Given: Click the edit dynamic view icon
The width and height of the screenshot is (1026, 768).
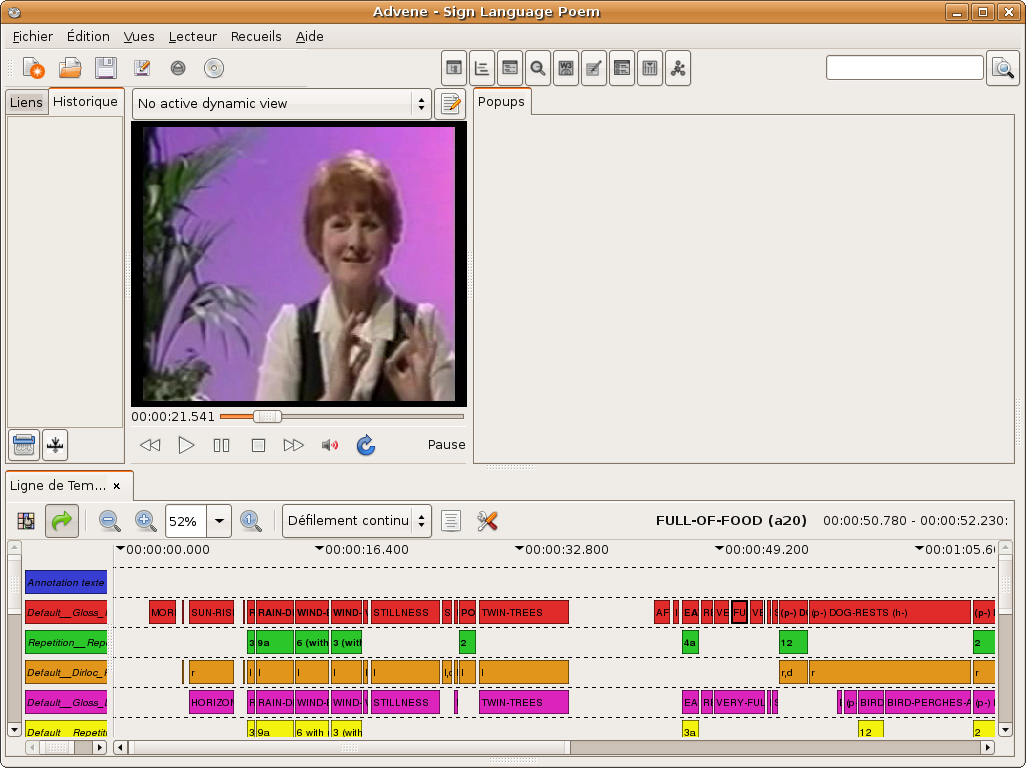Looking at the screenshot, I should [x=450, y=103].
